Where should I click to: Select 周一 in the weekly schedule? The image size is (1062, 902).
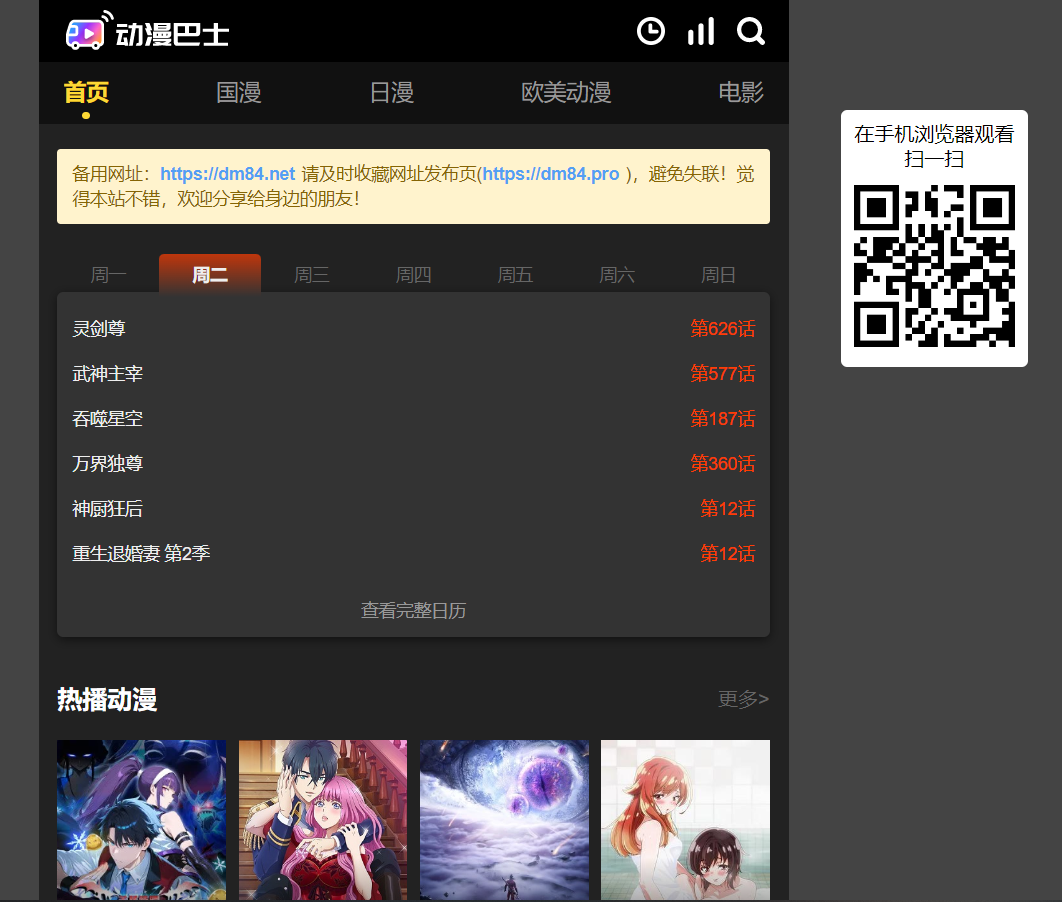point(108,275)
